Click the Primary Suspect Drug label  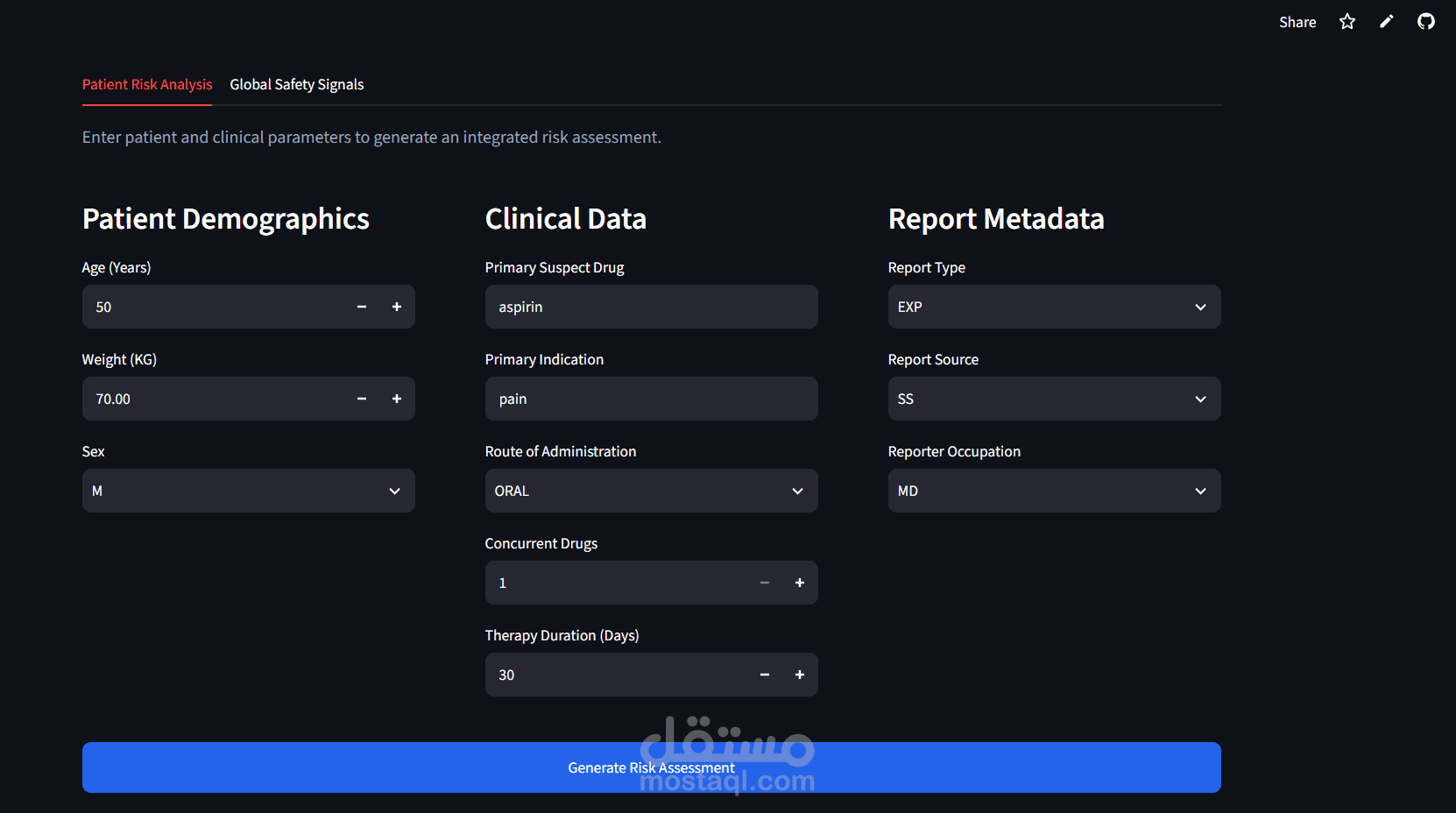(555, 267)
